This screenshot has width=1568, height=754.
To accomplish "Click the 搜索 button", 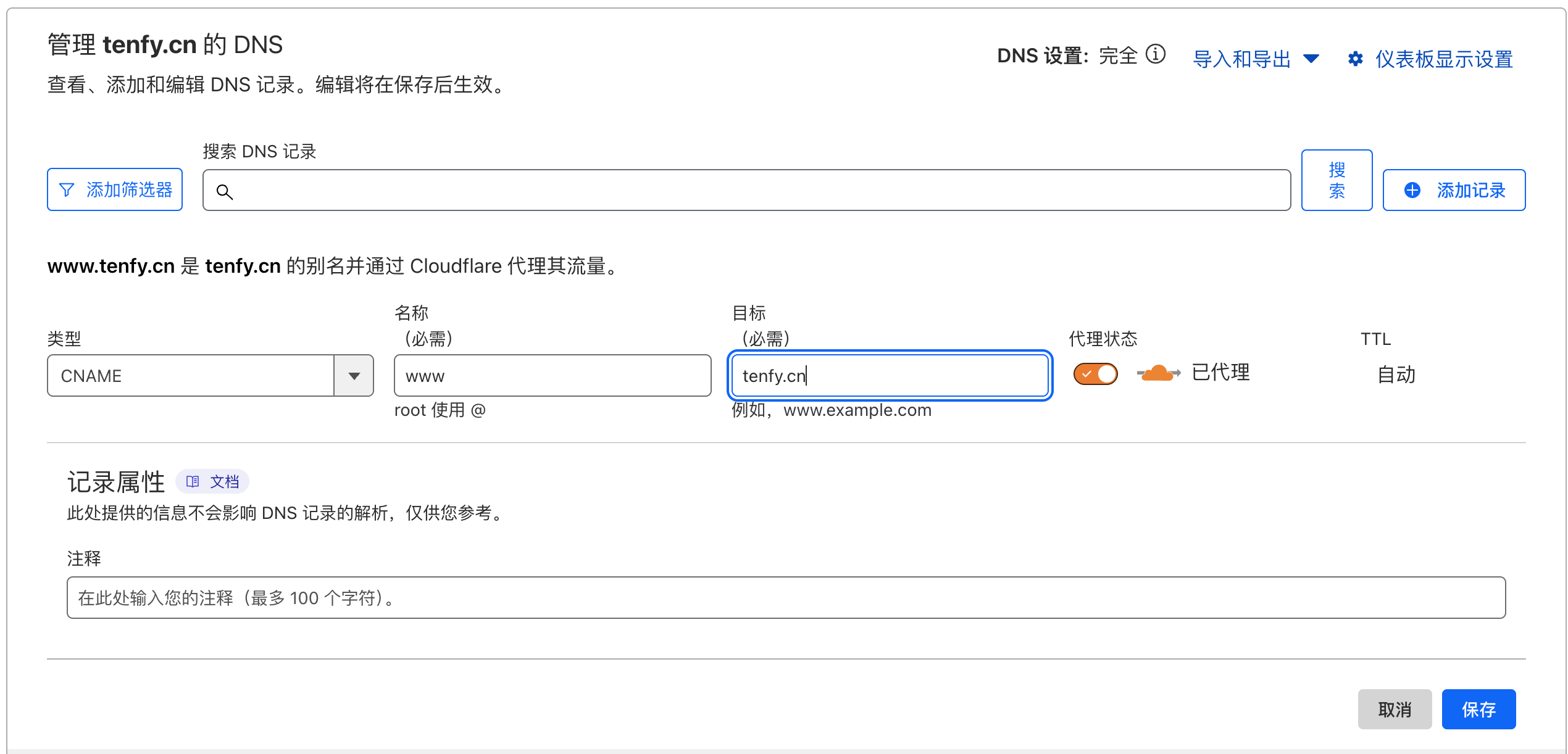I will click(1337, 180).
